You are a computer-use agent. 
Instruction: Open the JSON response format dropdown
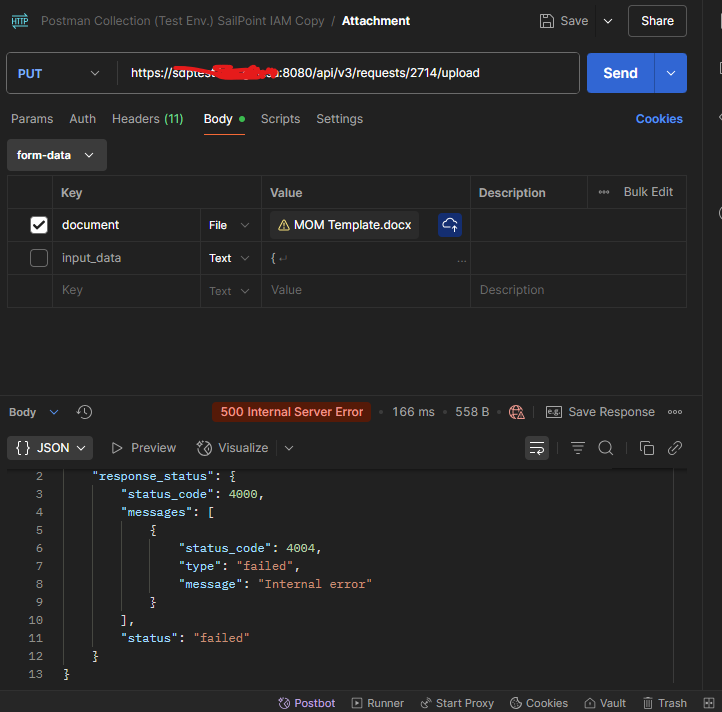(50, 448)
